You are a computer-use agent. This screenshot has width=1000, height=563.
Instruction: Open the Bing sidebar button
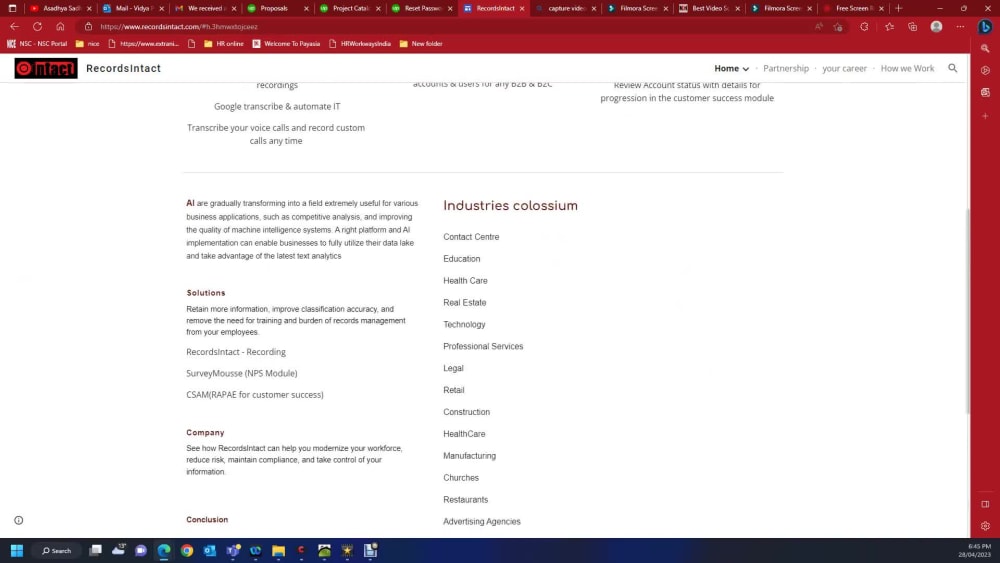point(985,27)
